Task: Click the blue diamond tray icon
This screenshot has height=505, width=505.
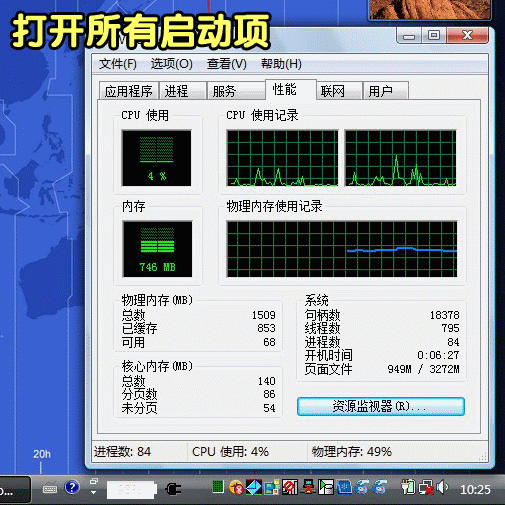Action: pos(254,487)
